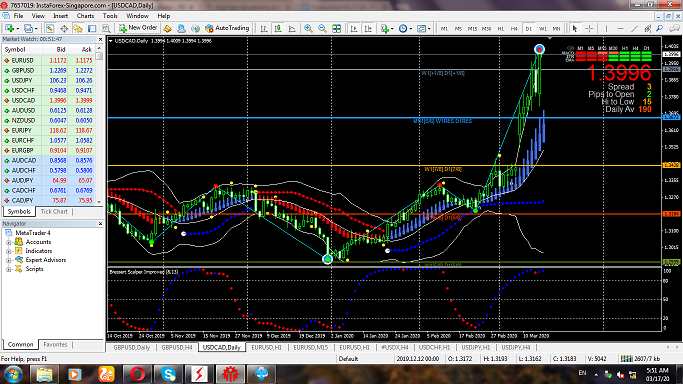
Task: Open the Profiles toolbar icon
Action: [x=30, y=28]
